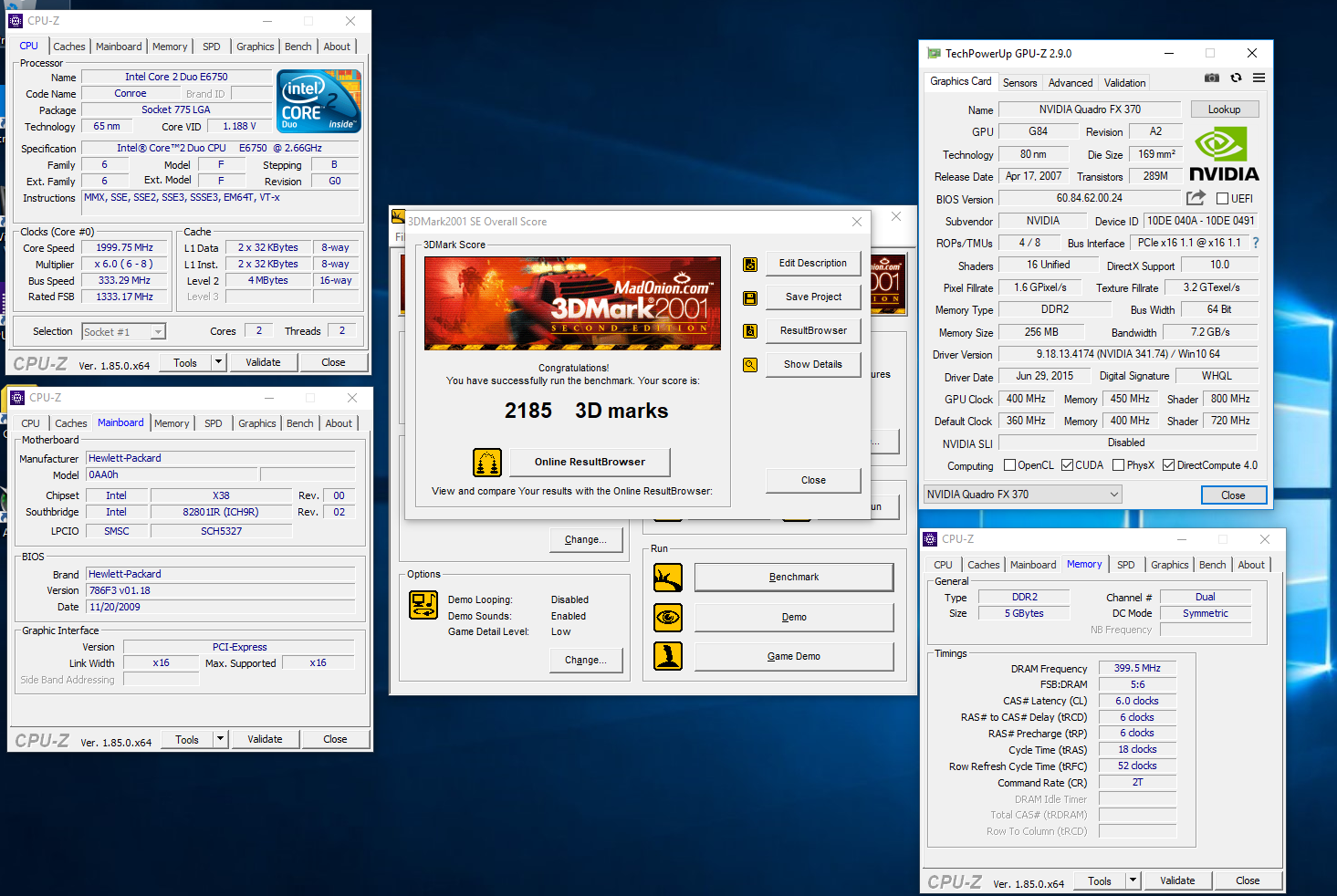Image resolution: width=1337 pixels, height=896 pixels.
Task: Toggle the DirectCompute 4.0 checkbox
Action: (x=1168, y=465)
